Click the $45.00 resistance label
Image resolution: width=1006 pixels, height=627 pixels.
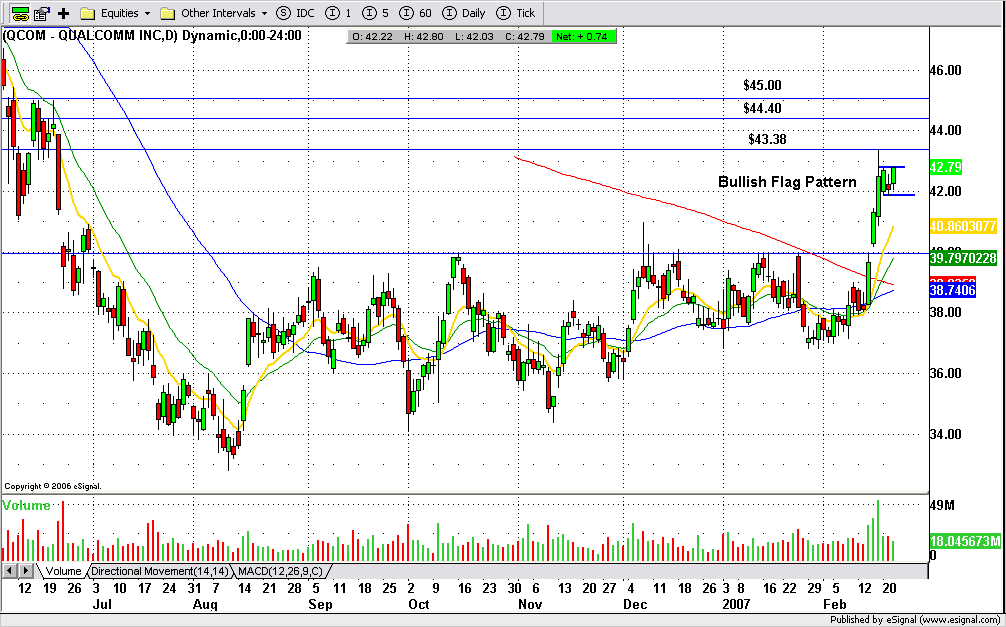[x=762, y=85]
